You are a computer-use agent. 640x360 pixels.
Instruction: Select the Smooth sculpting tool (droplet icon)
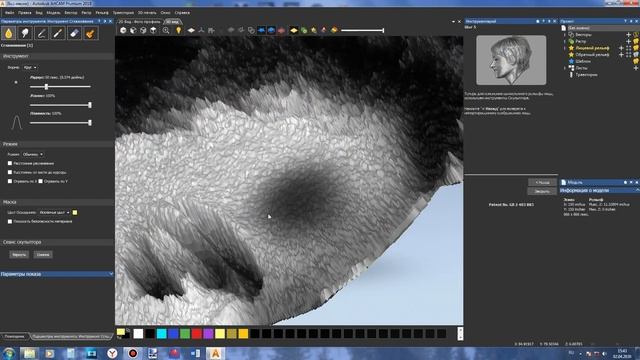click(x=9, y=33)
